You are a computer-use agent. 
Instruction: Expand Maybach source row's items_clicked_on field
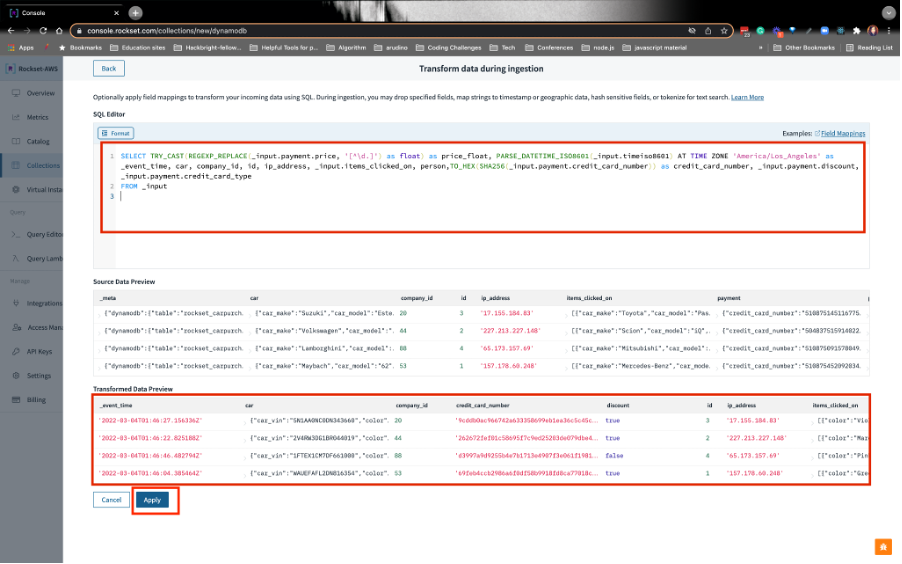tap(567, 366)
